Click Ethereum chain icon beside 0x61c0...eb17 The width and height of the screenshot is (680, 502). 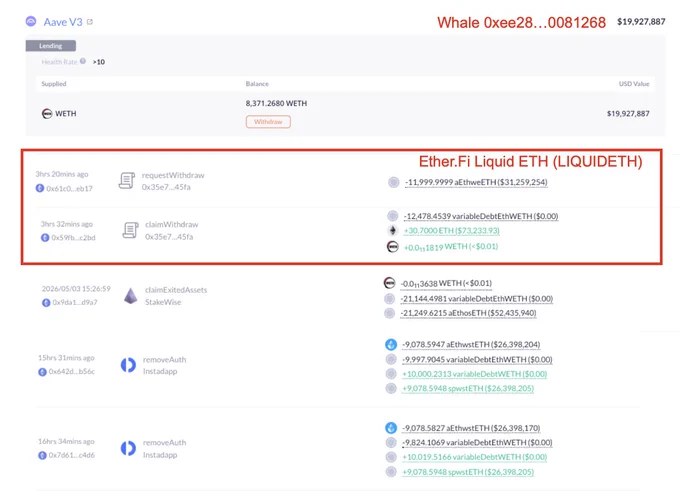pos(40,188)
